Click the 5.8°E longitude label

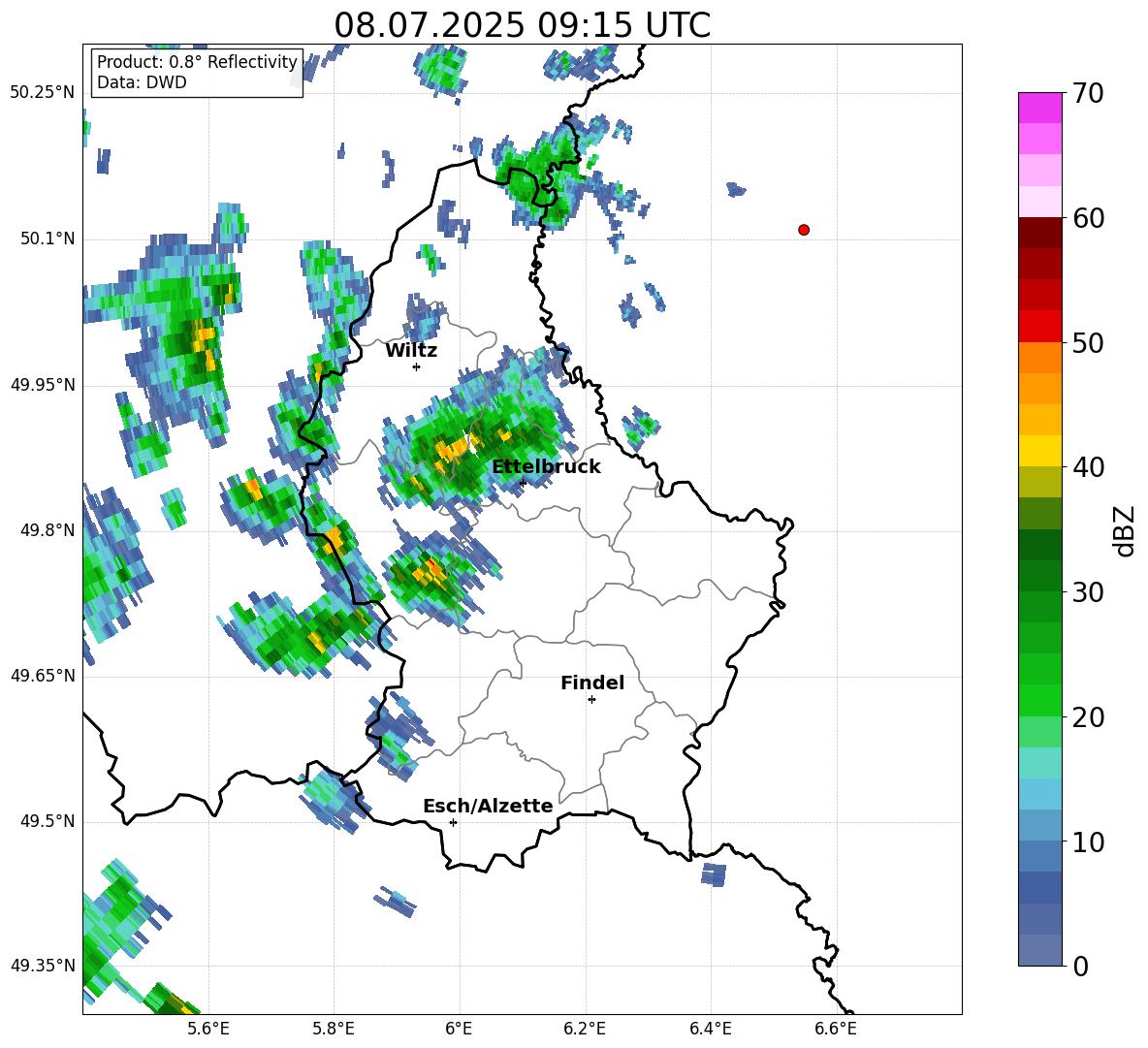(334, 1029)
